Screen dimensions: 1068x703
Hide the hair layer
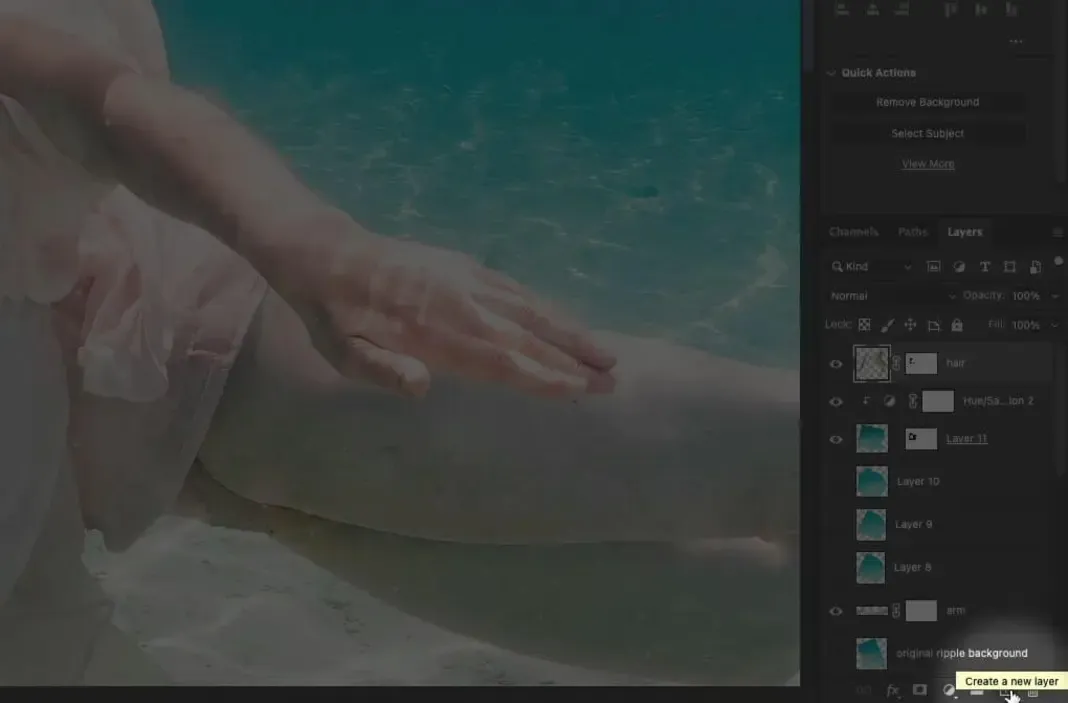click(x=836, y=363)
